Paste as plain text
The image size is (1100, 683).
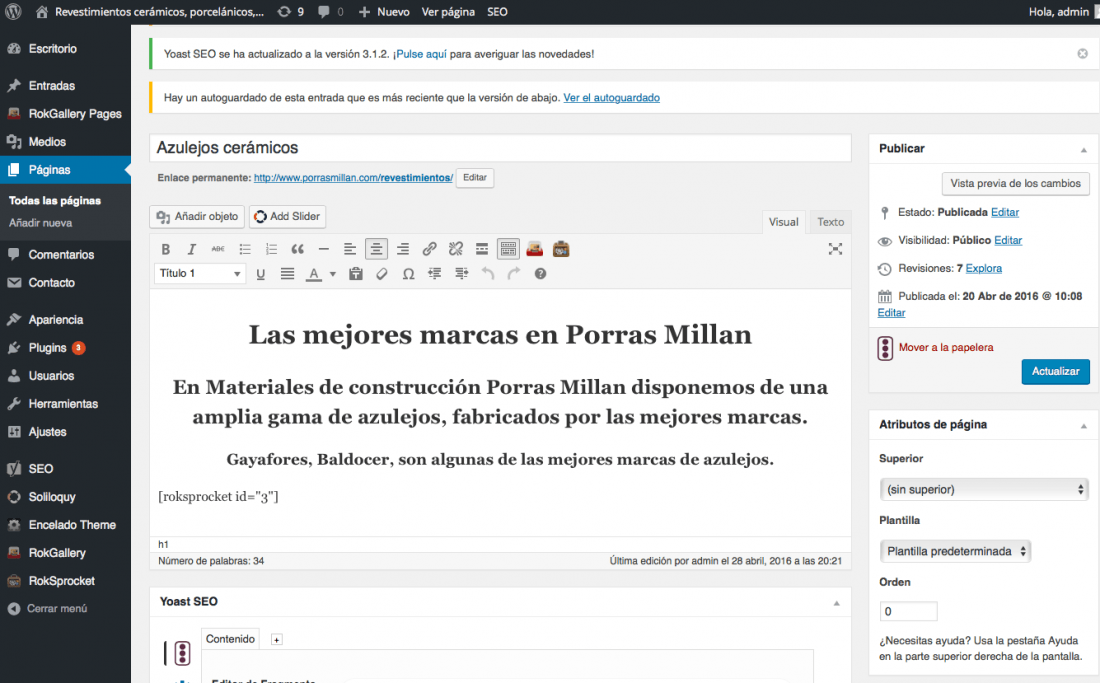click(x=356, y=274)
